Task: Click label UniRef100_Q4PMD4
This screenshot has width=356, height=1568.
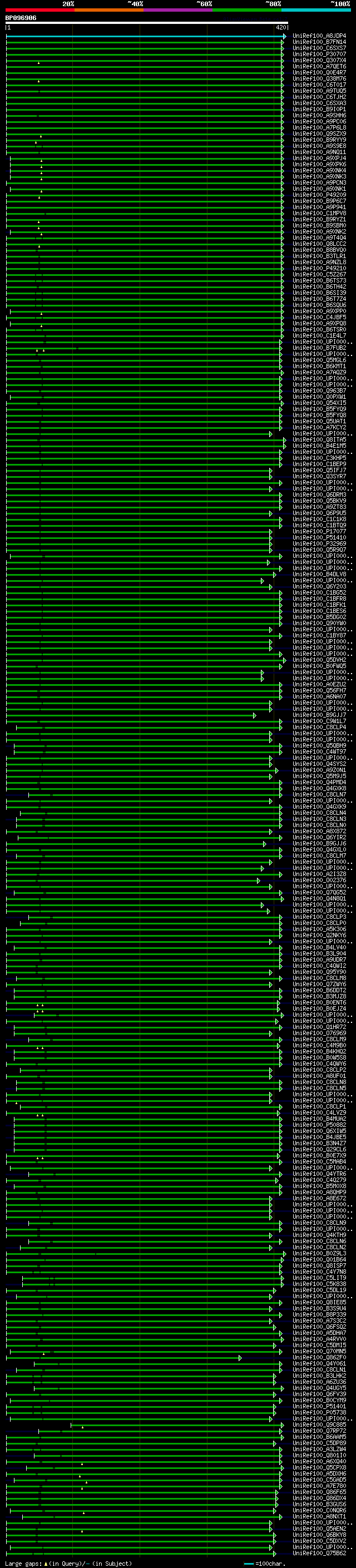Action: (319, 782)
